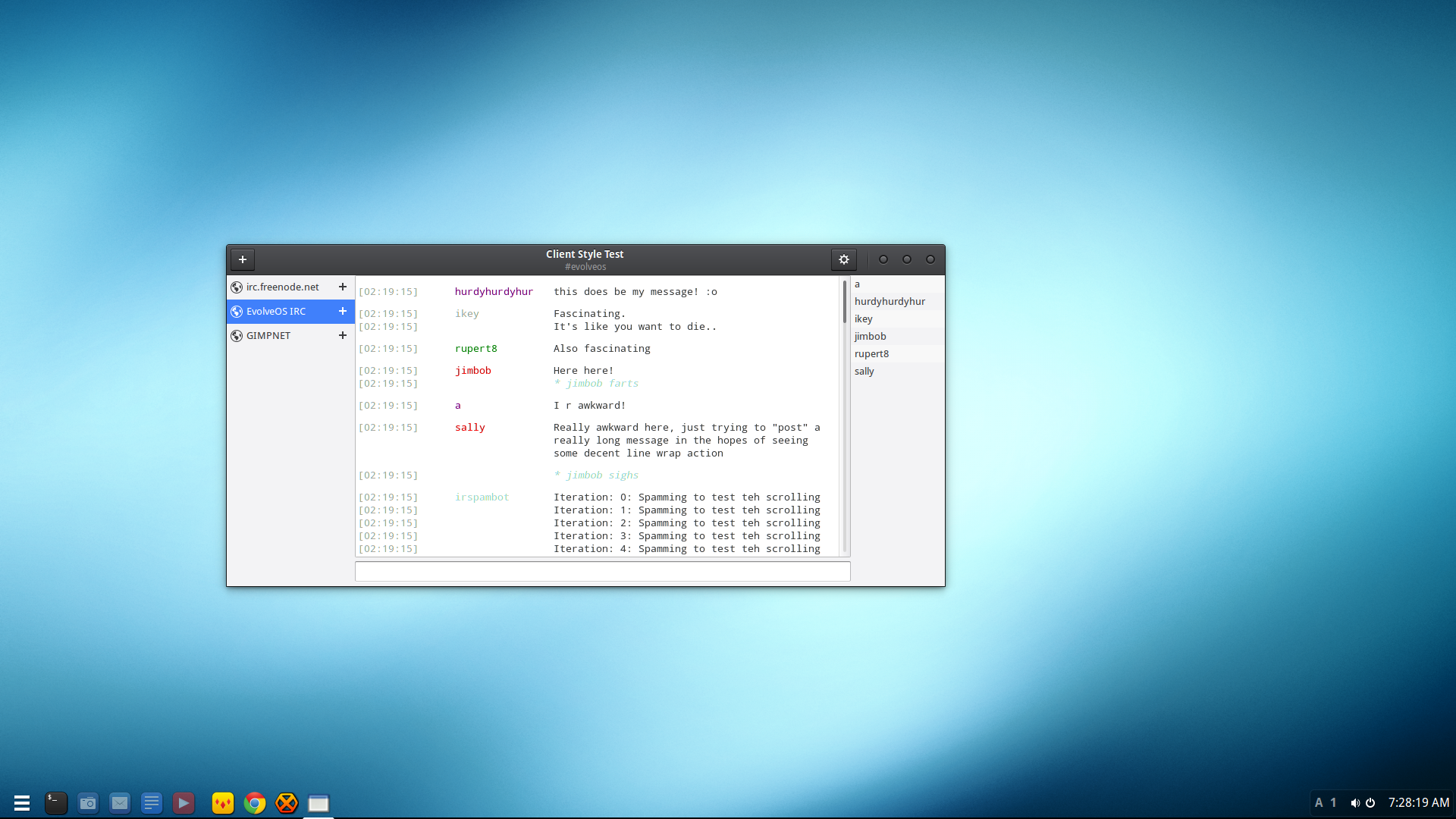Open the orange X application in the panel
This screenshot has height=819, width=1456.
(287, 803)
